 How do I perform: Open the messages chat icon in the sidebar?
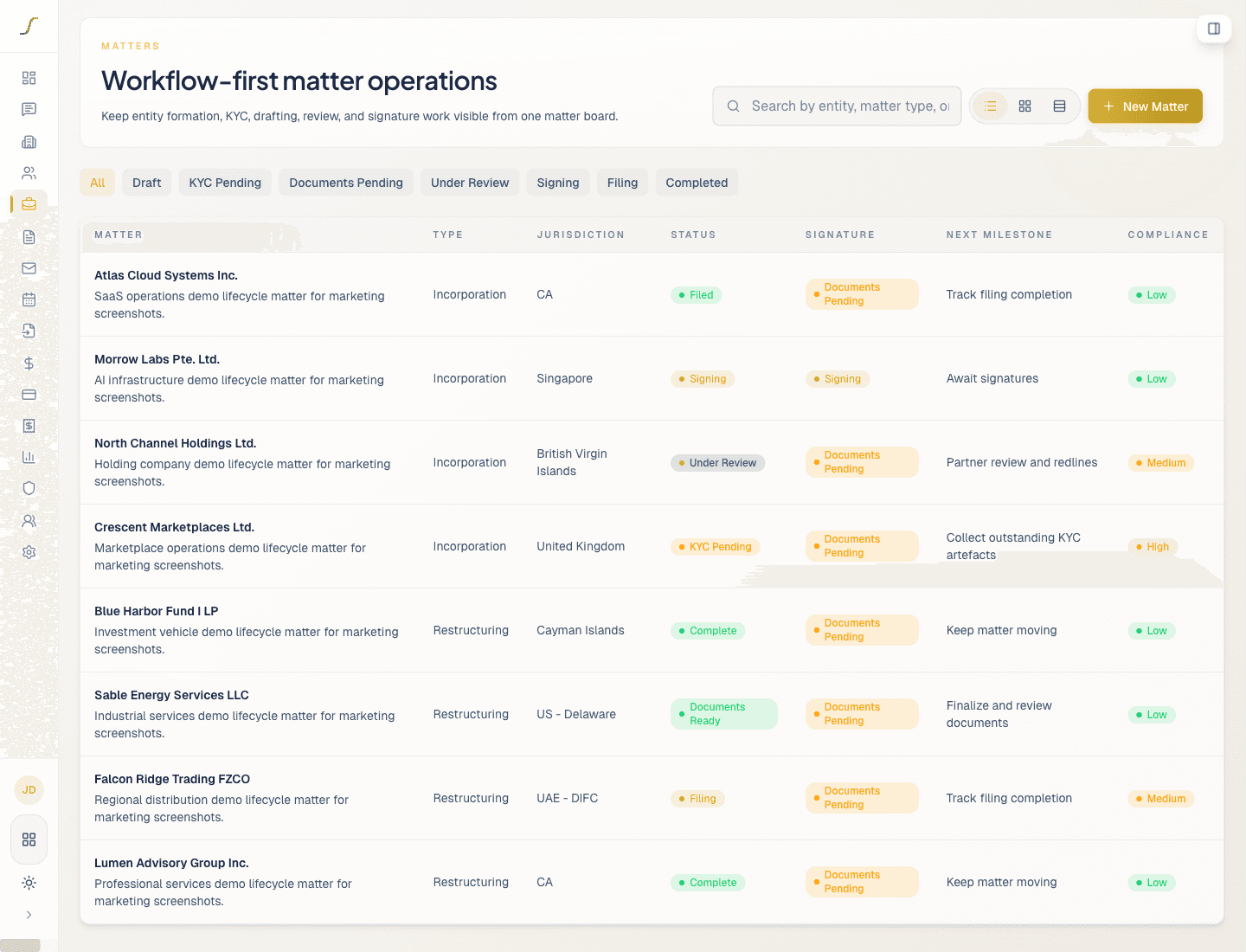(29, 109)
